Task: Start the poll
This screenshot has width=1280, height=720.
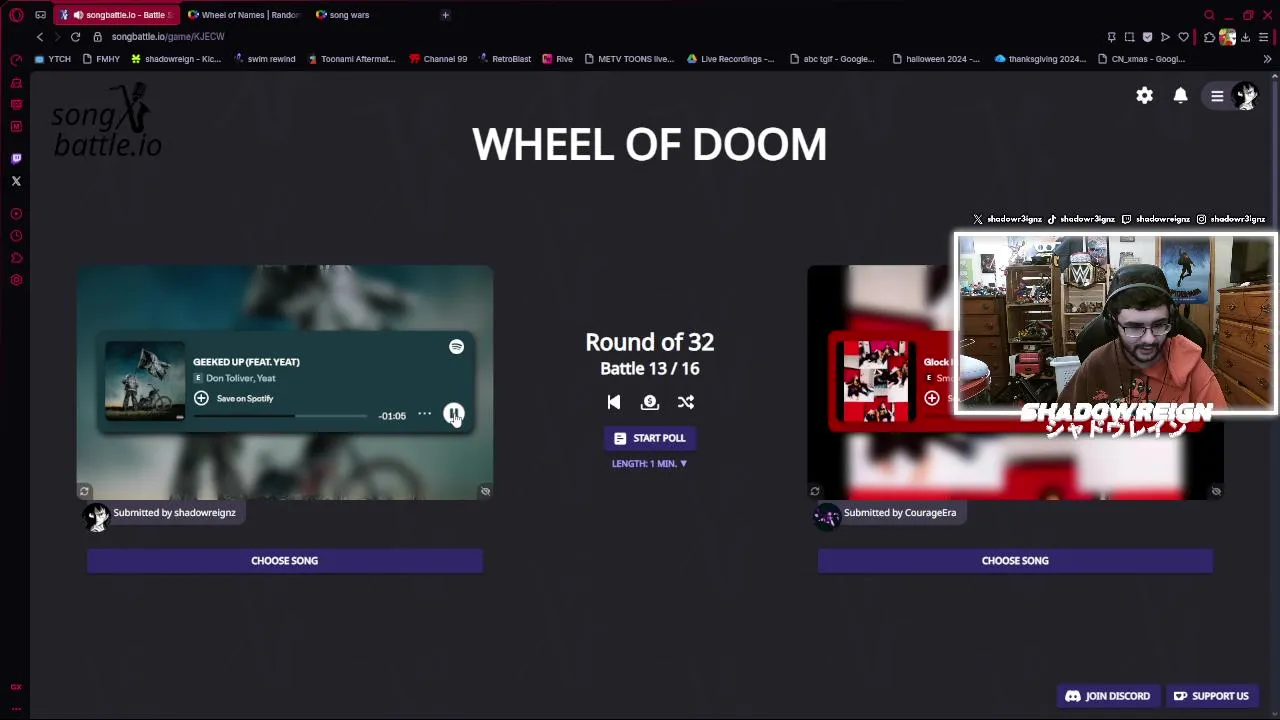Action: point(650,438)
